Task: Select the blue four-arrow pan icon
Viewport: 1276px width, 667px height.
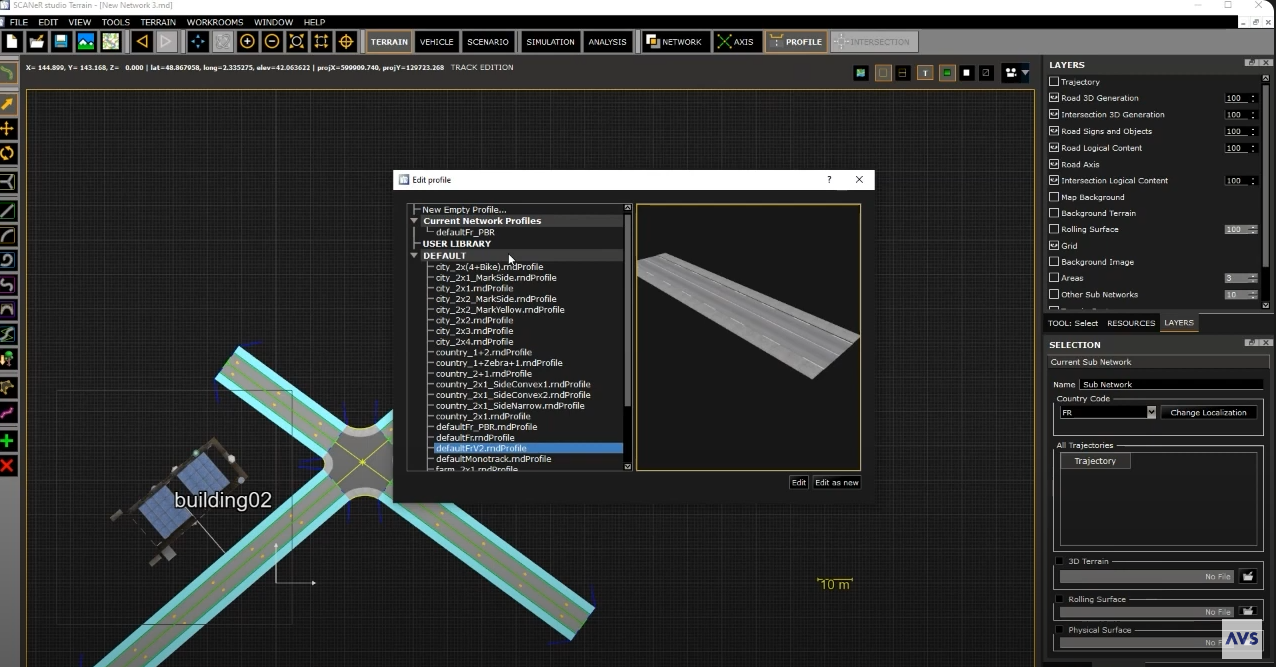Action: point(198,41)
